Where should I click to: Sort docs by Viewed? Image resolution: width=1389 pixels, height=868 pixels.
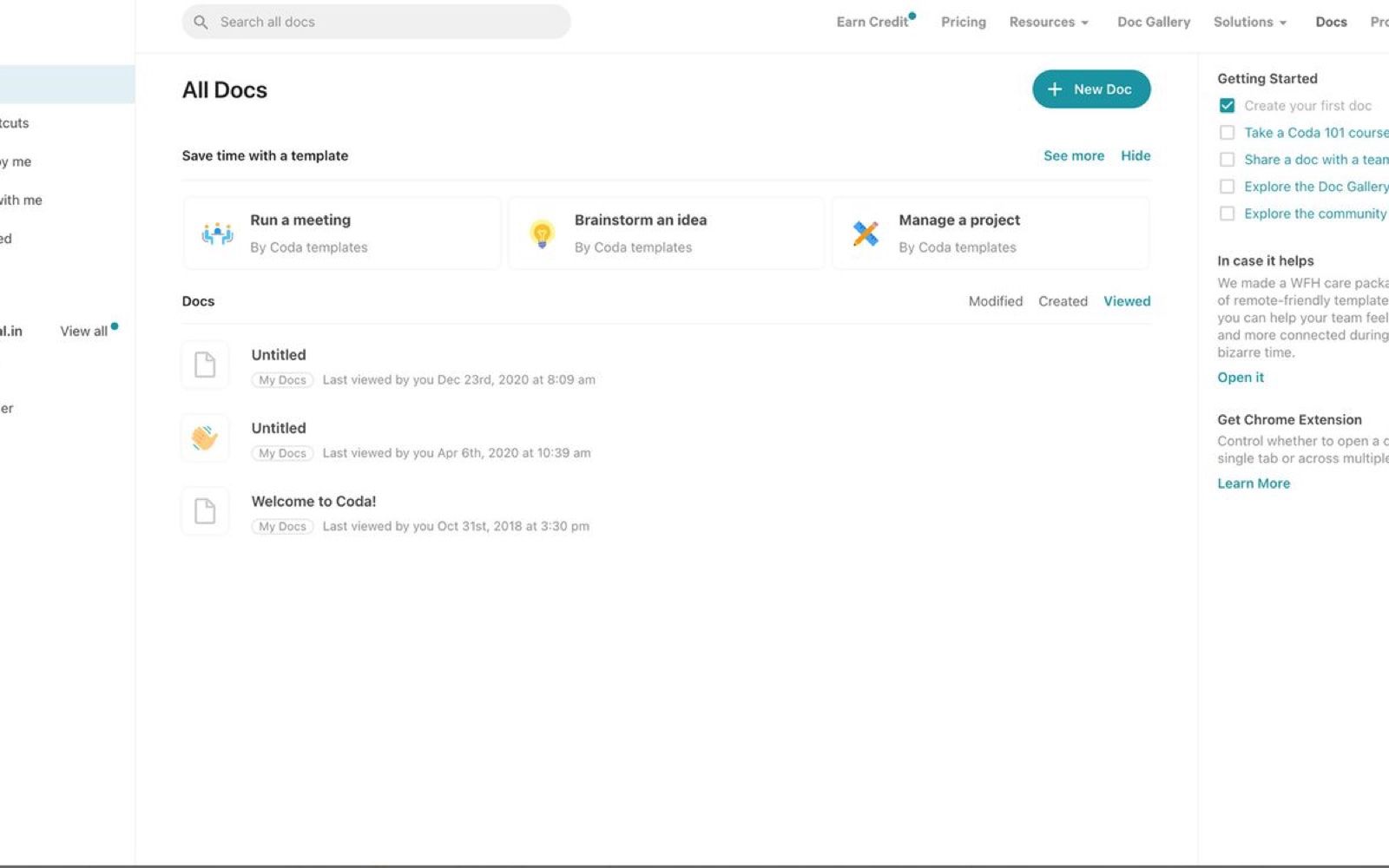coord(1127,301)
